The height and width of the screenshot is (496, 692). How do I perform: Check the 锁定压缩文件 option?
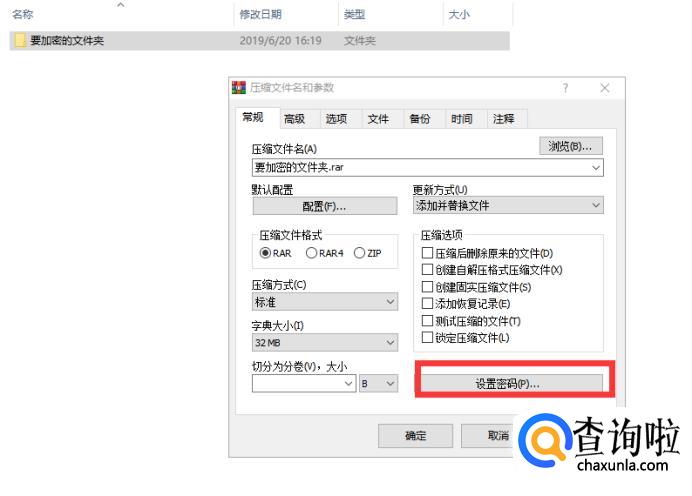(x=428, y=338)
